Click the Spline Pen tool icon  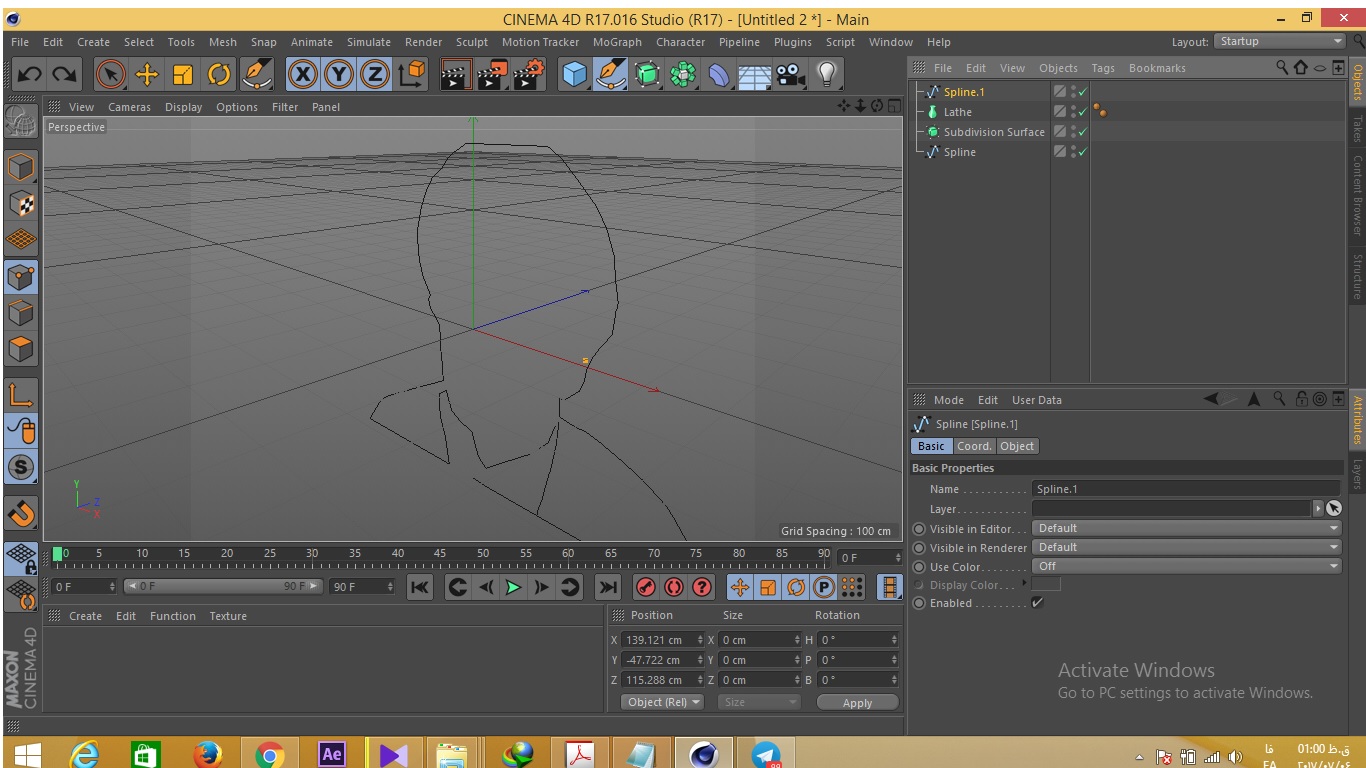tap(610, 74)
